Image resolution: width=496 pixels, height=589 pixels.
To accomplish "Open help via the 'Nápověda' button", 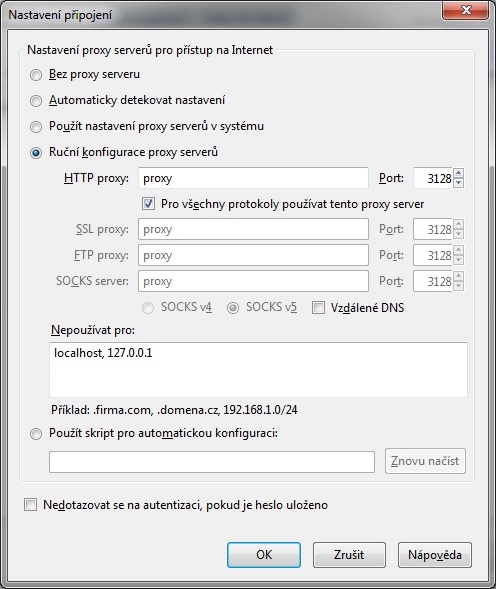I will tap(435, 555).
